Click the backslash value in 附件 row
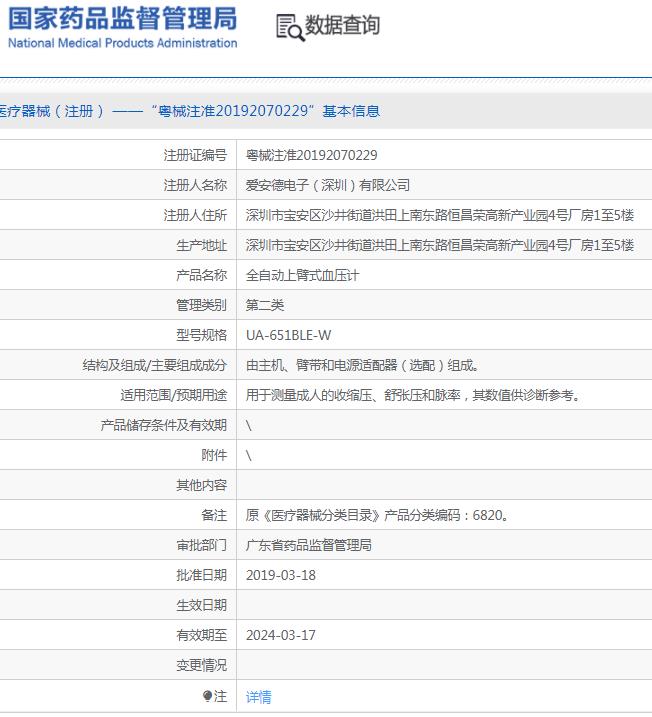This screenshot has height=717, width=652. pos(249,455)
